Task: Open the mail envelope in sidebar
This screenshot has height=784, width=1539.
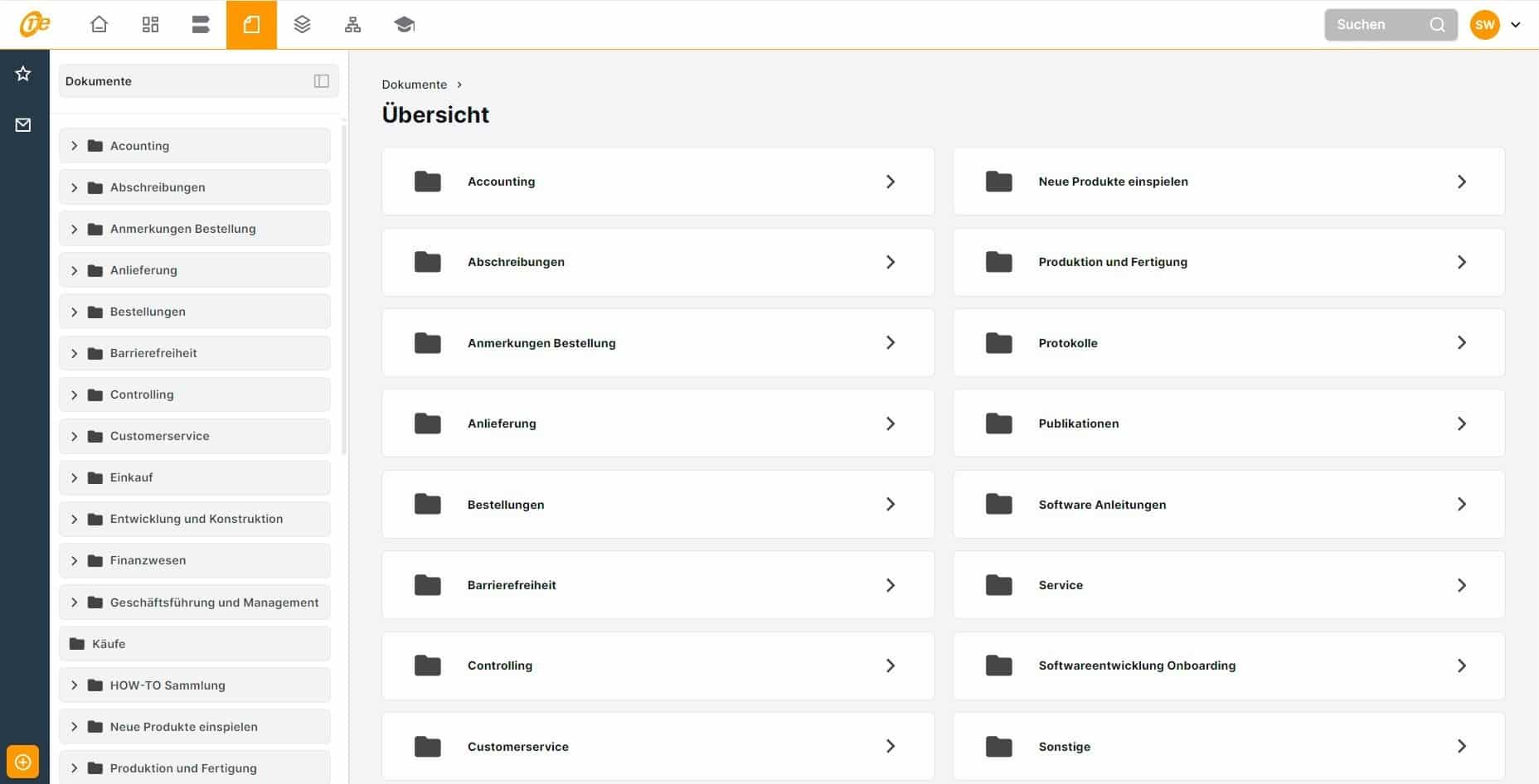Action: 23,125
